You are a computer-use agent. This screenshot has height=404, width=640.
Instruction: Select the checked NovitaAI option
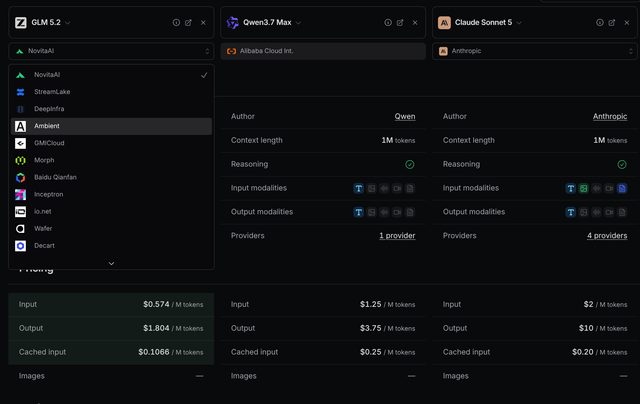click(111, 75)
